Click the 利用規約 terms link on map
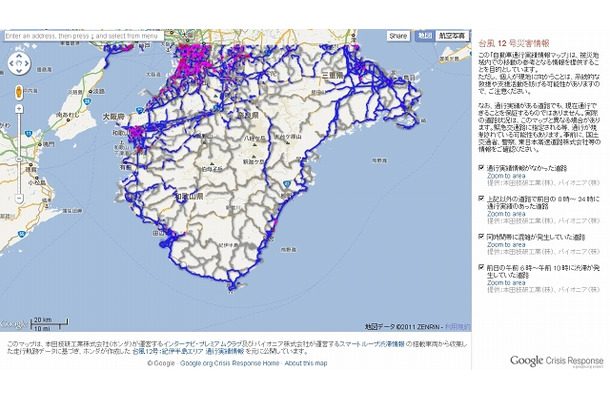610x400 pixels. [458, 327]
